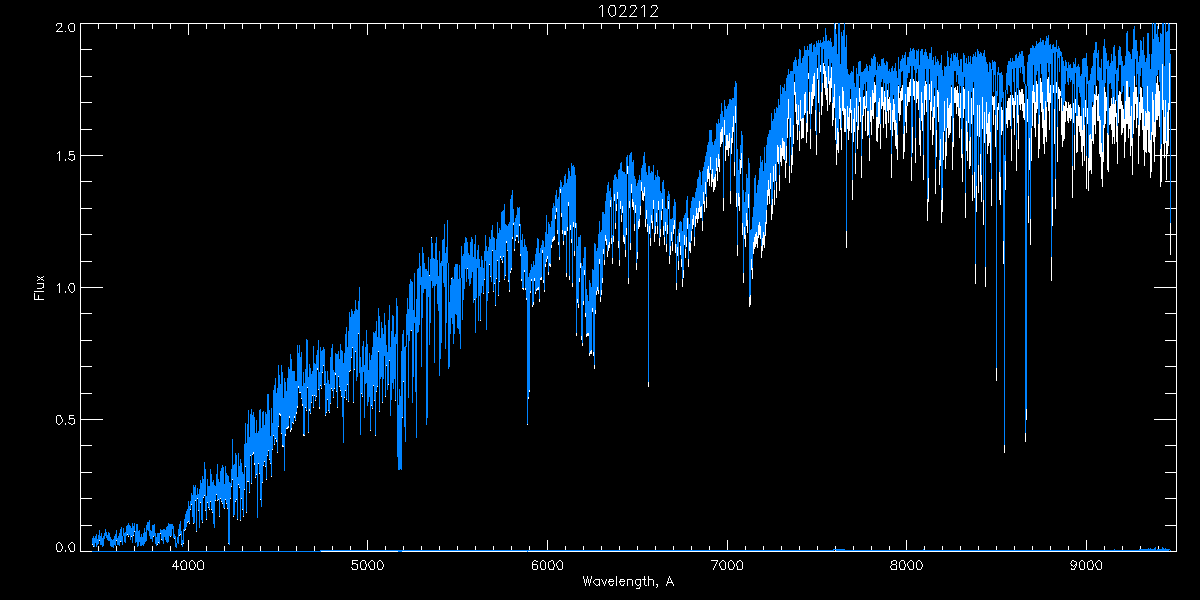Click the 6000 wavelength tick label
The width and height of the screenshot is (1200, 600).
point(547,565)
